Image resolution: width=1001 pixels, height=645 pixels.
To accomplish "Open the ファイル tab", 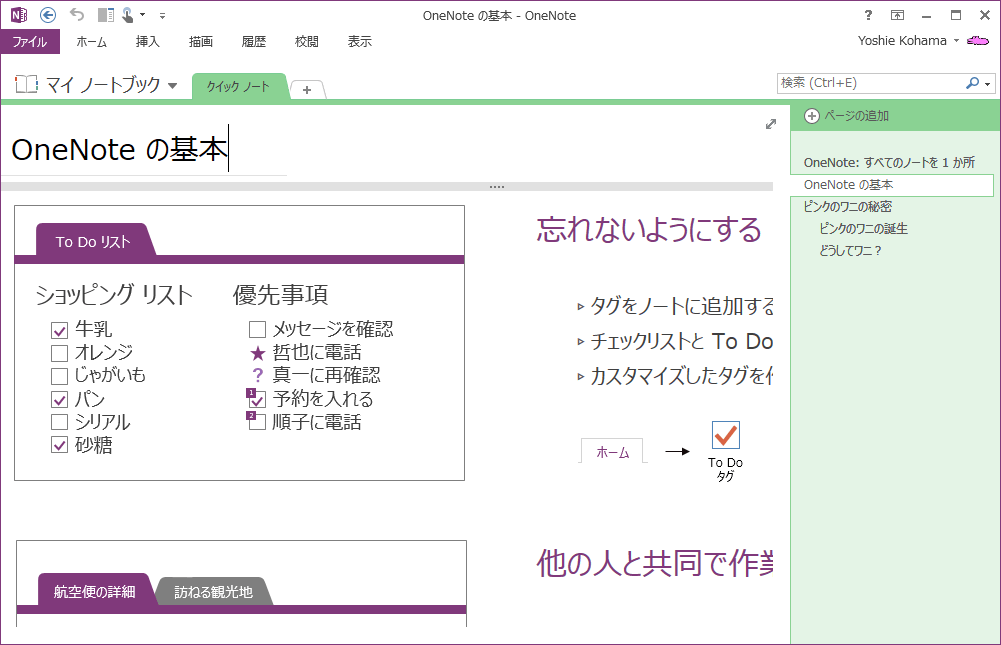I will 30,42.
